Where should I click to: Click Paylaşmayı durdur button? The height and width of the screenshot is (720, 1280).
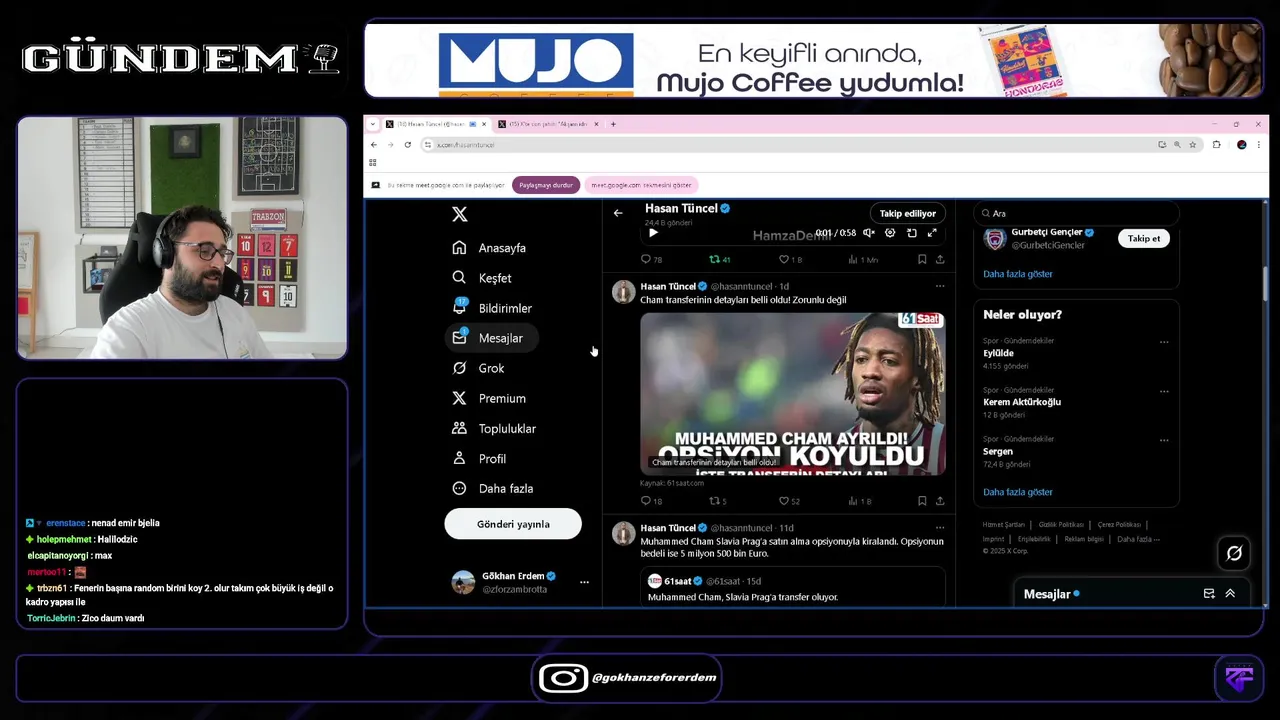click(x=546, y=185)
